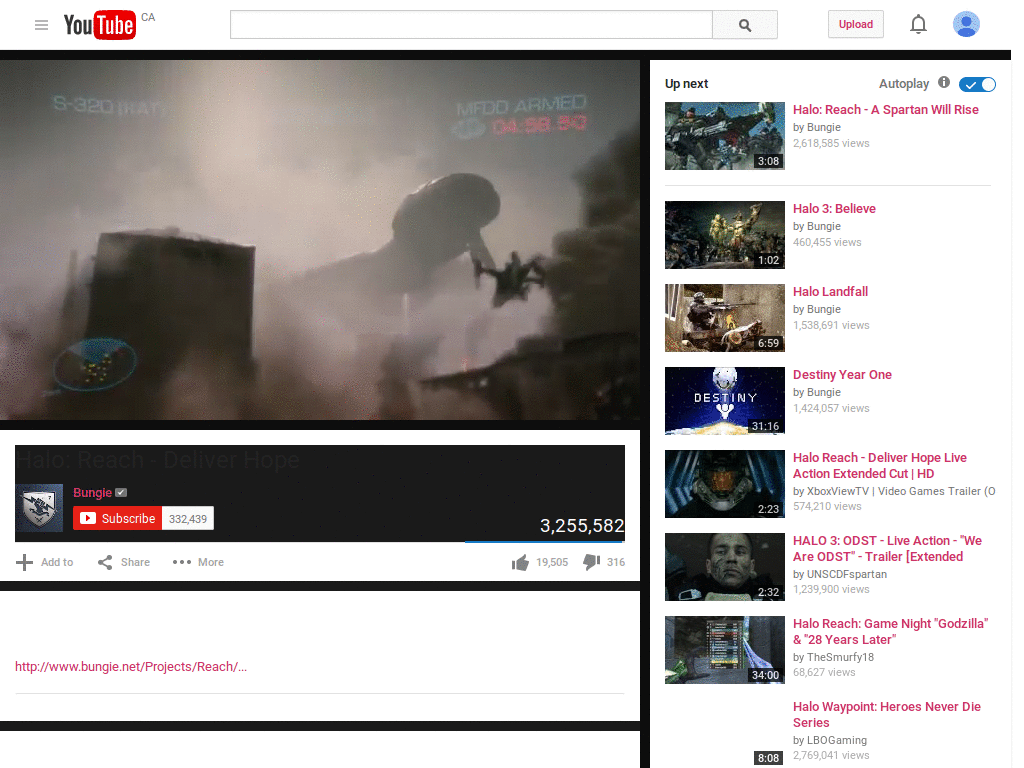Viewport: 1024px width, 768px height.
Task: Click the view count 3,255,582
Action: pyautogui.click(x=582, y=526)
